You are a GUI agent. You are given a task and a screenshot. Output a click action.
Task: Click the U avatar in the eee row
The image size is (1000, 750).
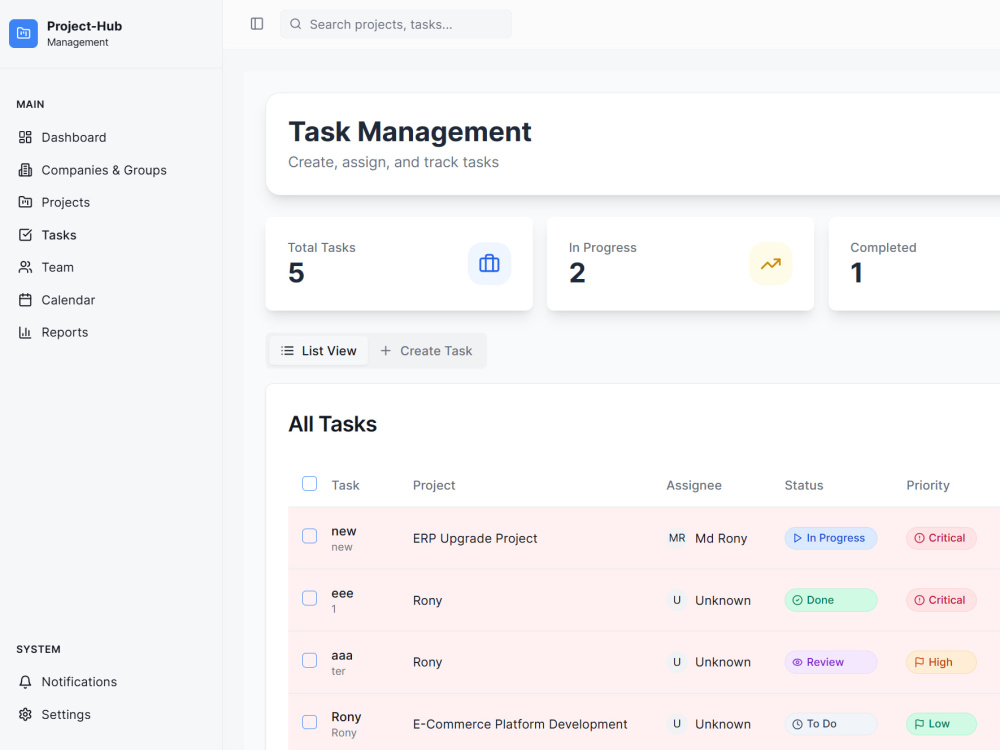[x=677, y=600]
